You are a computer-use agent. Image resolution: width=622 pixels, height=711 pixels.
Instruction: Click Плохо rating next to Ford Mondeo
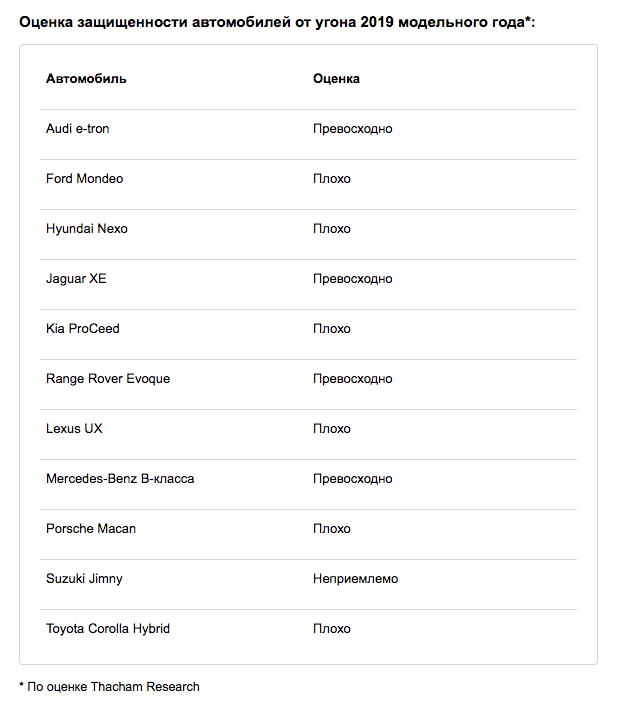coord(332,179)
